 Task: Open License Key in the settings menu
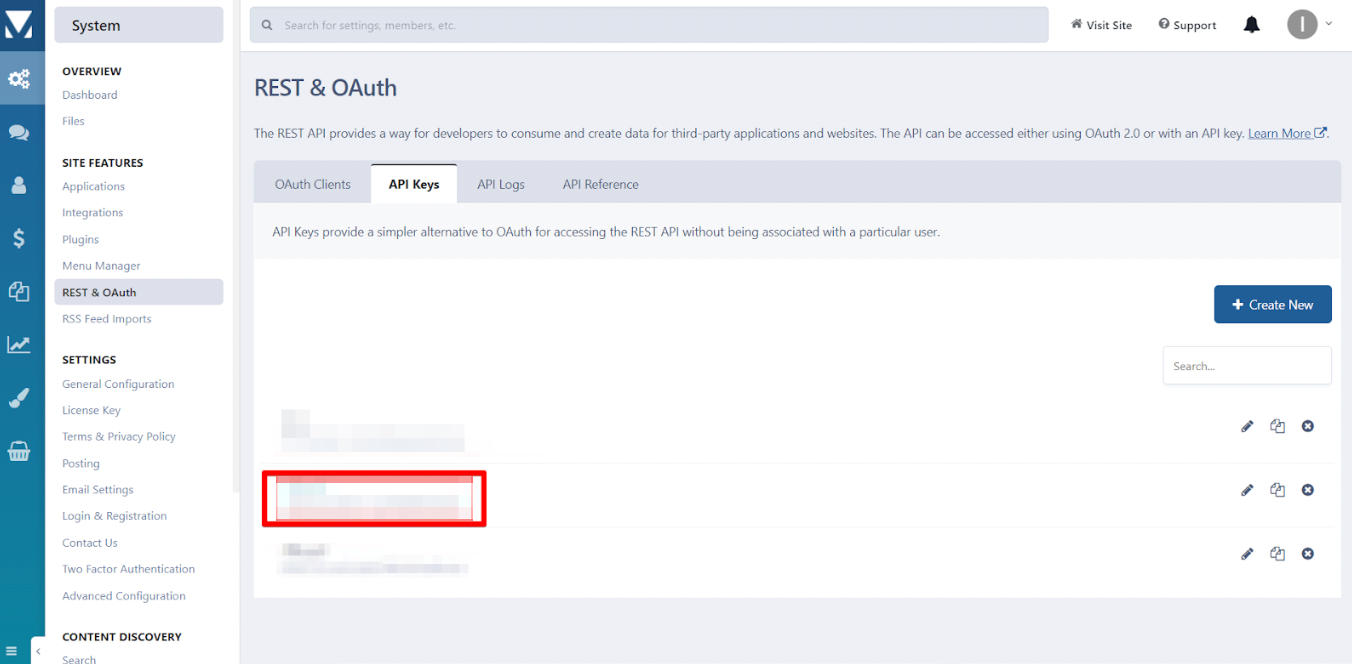coord(91,410)
